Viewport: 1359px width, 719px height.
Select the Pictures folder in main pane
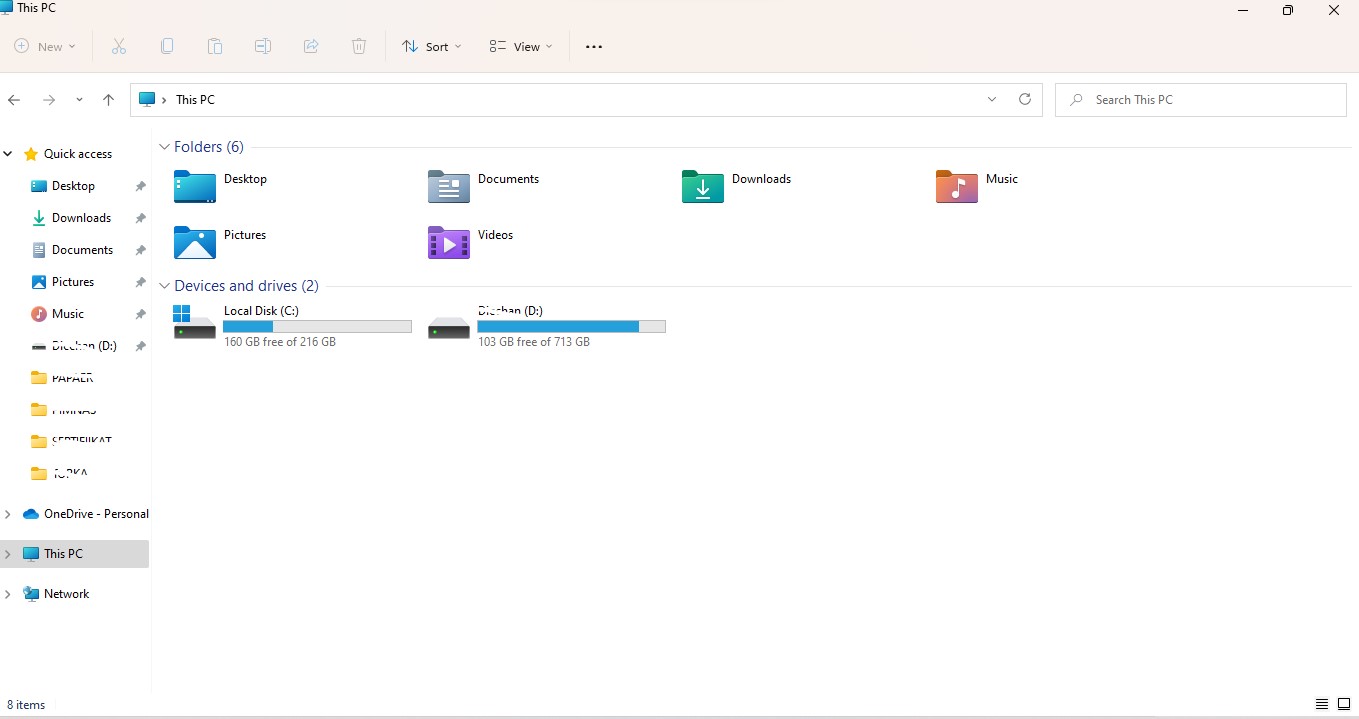pos(221,242)
